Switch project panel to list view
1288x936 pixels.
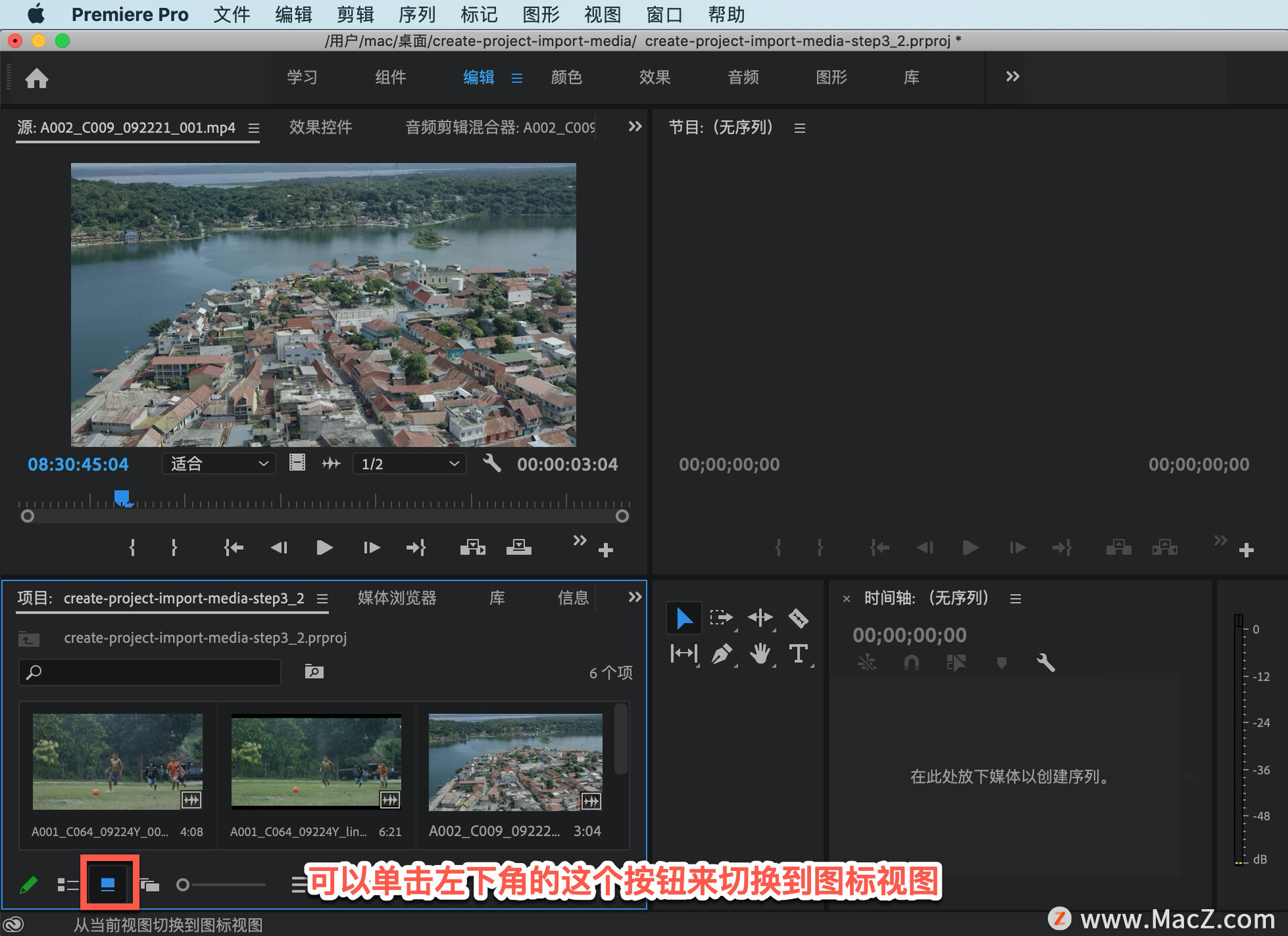(x=67, y=885)
